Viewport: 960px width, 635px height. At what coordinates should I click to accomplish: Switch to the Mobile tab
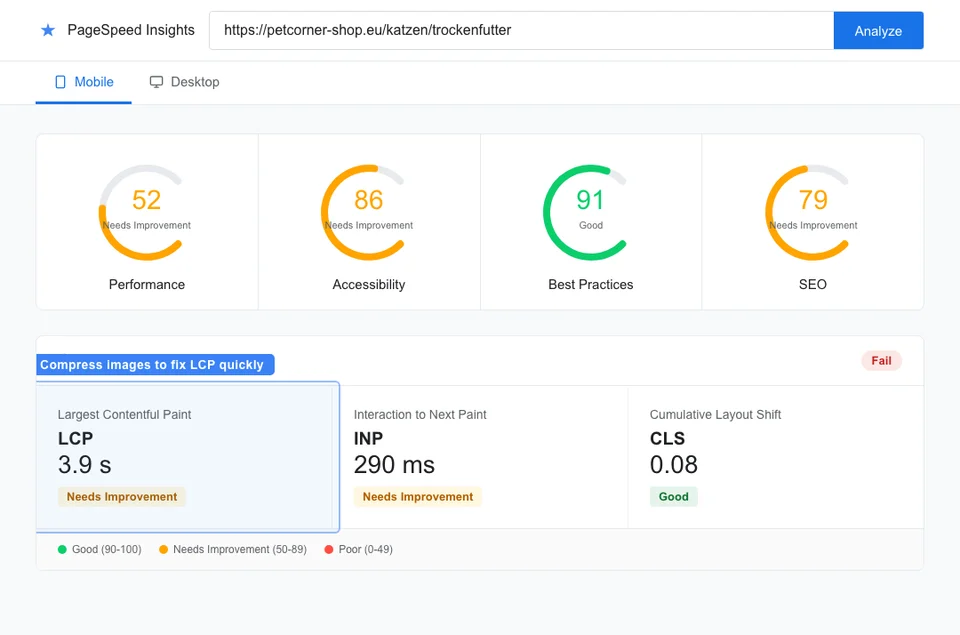(x=83, y=82)
